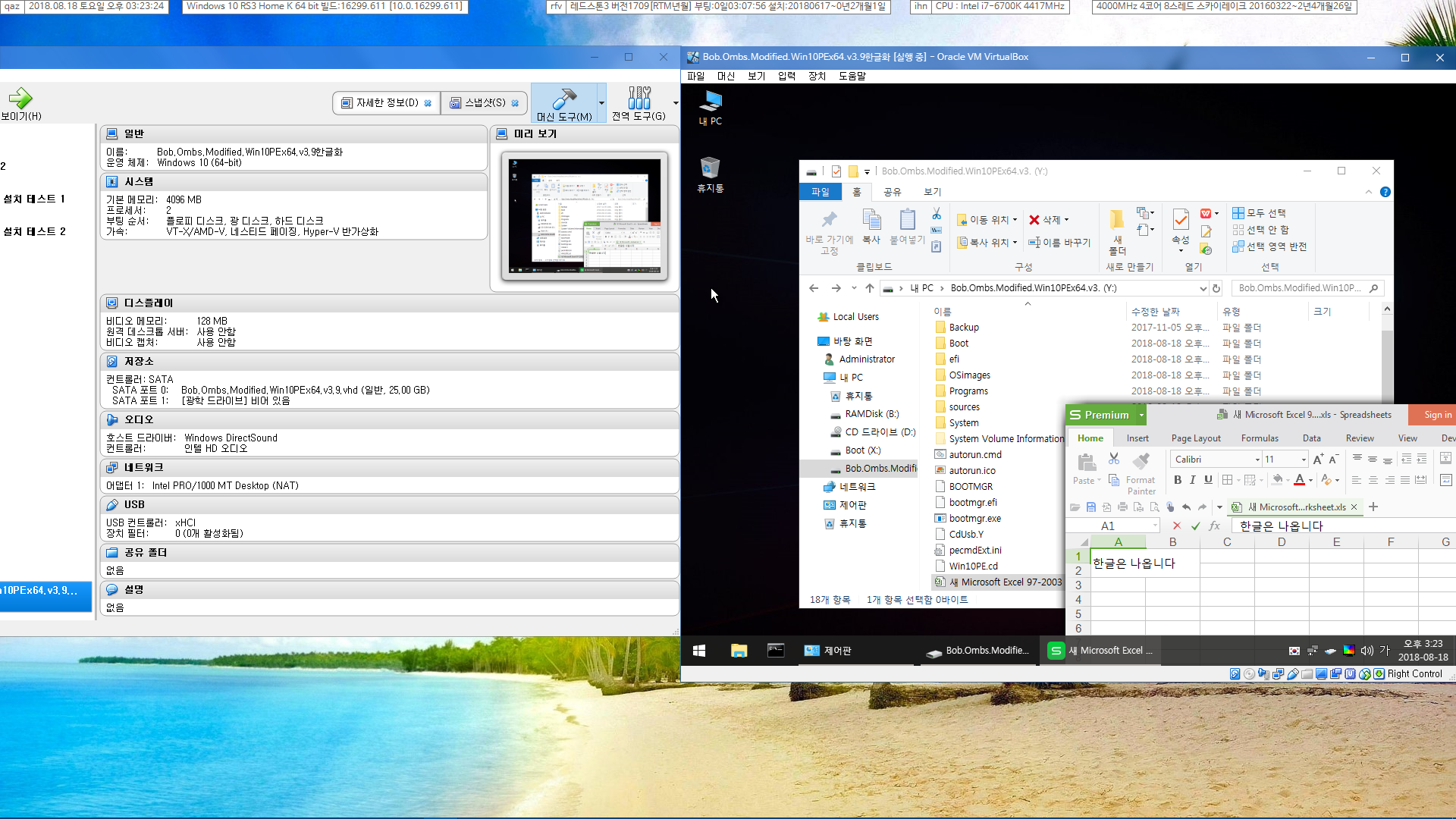Open Explorer 보기 (View) ribbon tab
Screen dimensions: 1456x819
coord(932,192)
